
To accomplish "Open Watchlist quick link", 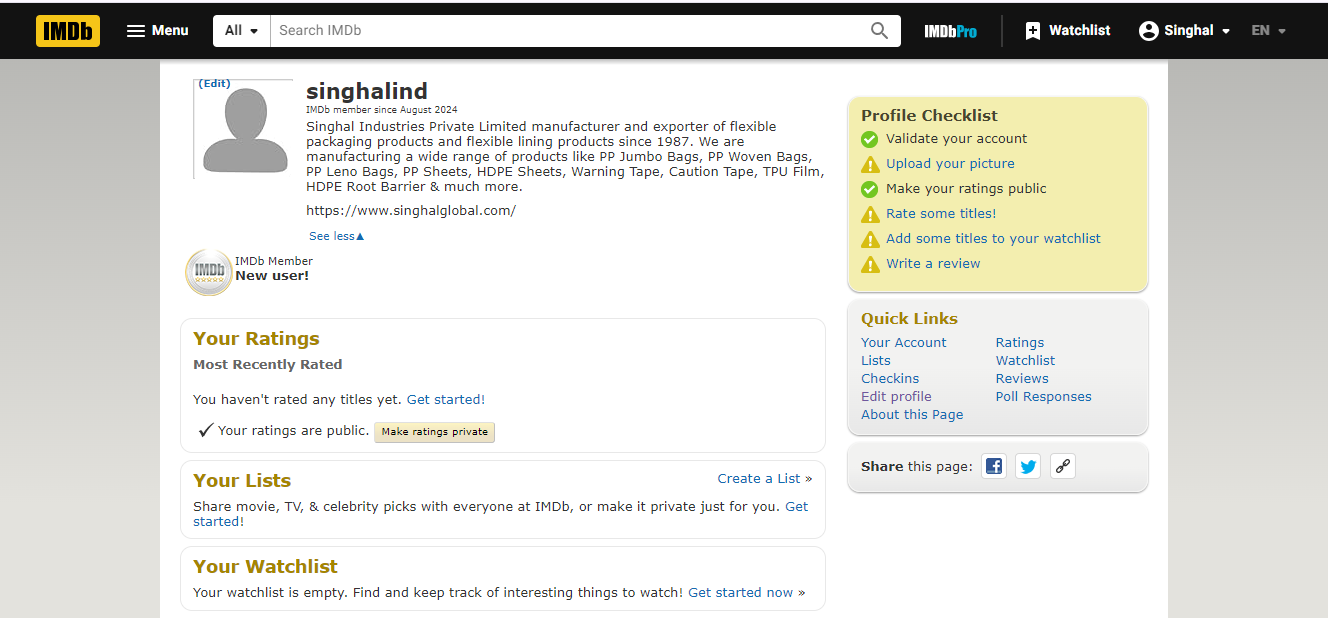I will coord(1025,360).
